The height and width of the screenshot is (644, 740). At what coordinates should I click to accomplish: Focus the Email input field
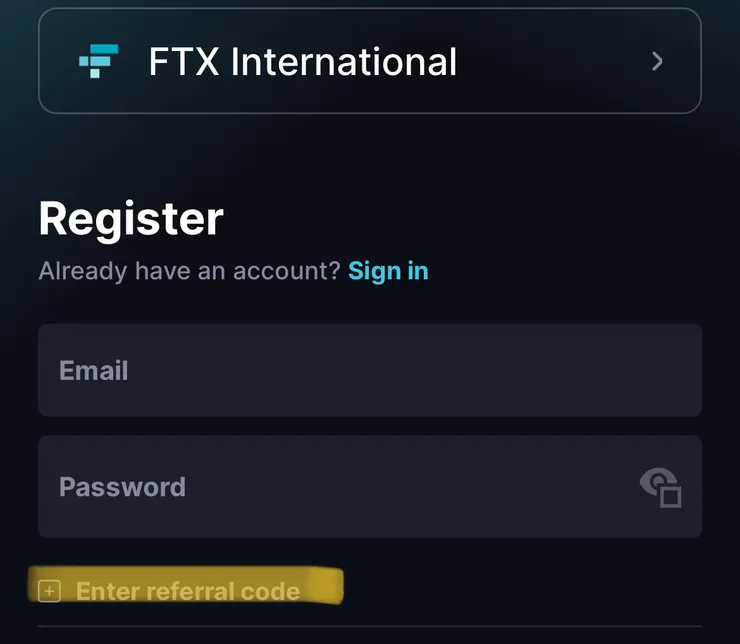(x=369, y=370)
